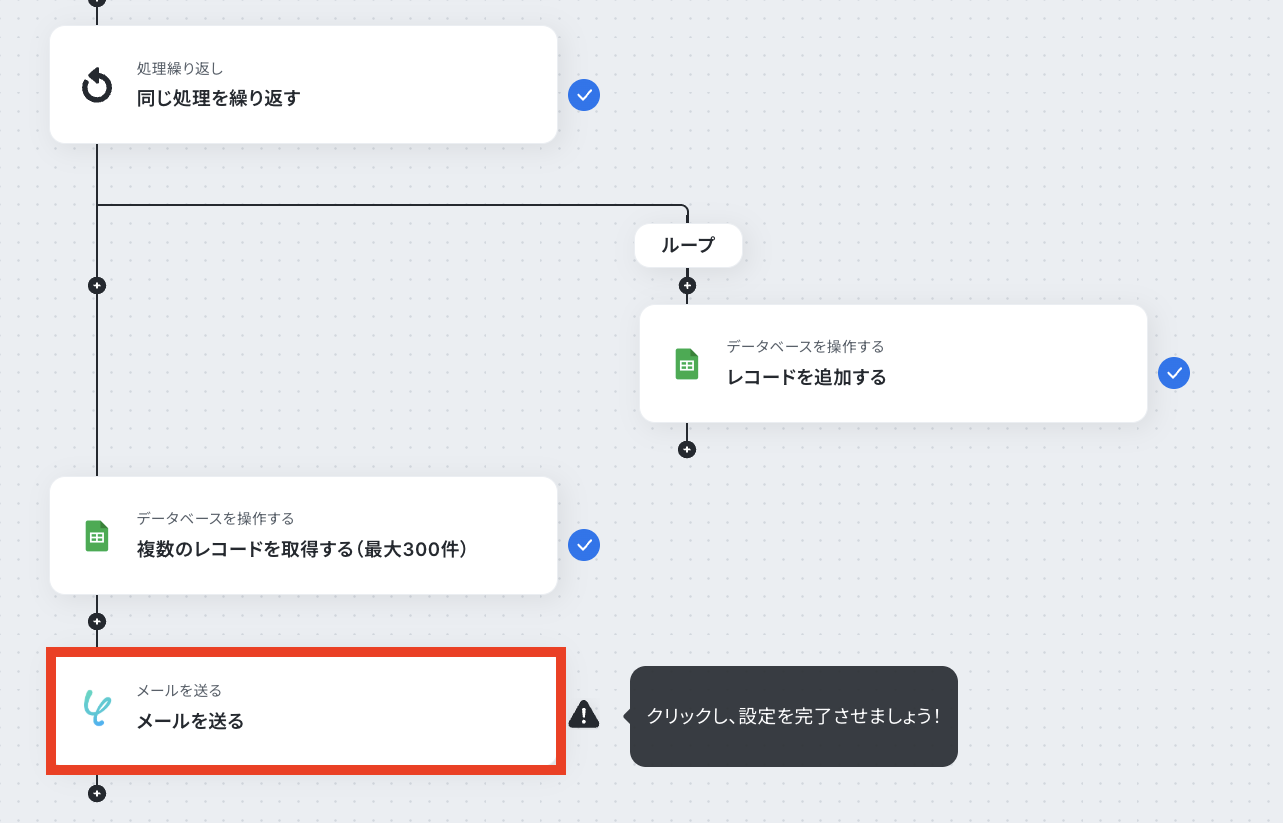1283x823 pixels.
Task: Click blue checkmark beside 複数のレコードを取得する
Action: (584, 546)
